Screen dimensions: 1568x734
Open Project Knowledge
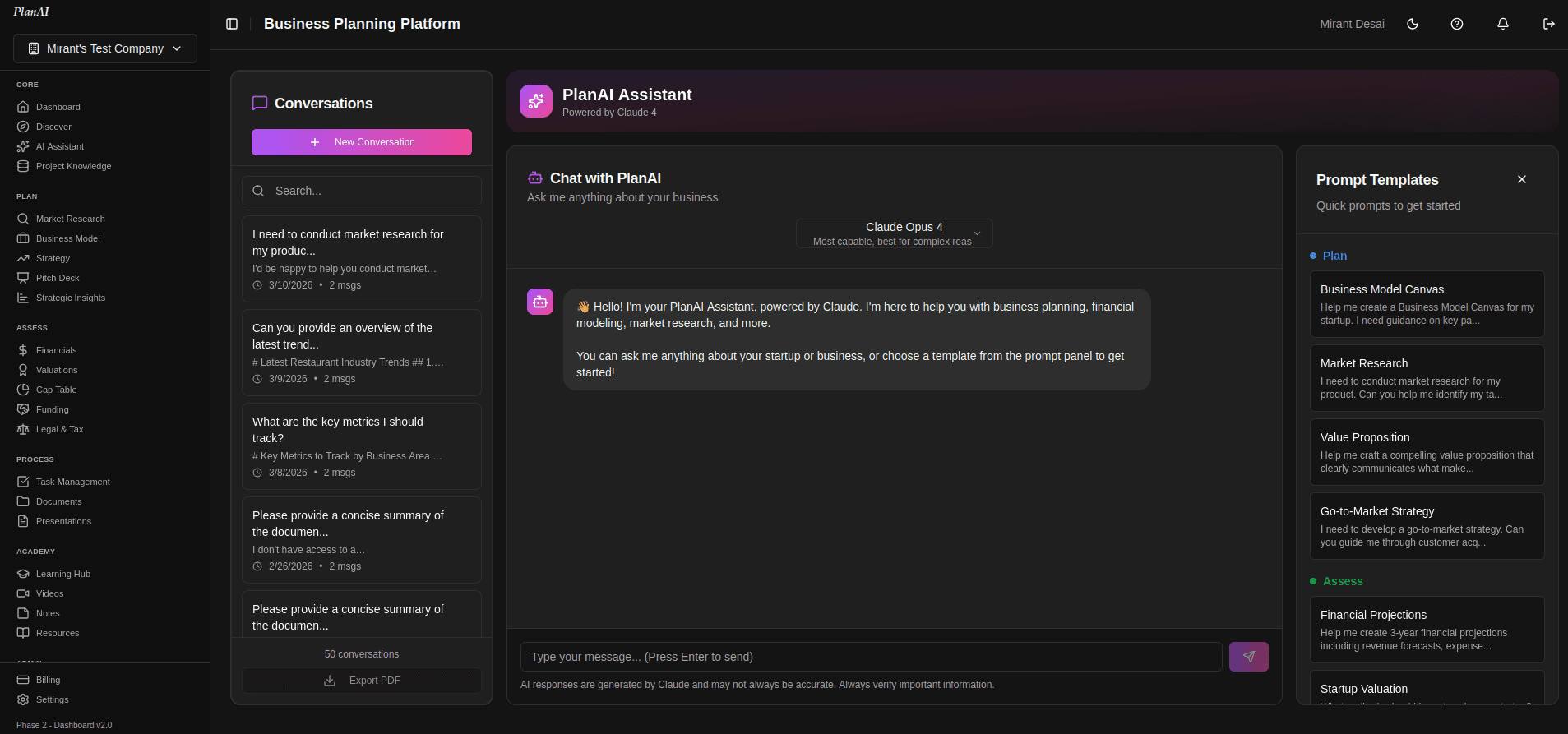105,166
